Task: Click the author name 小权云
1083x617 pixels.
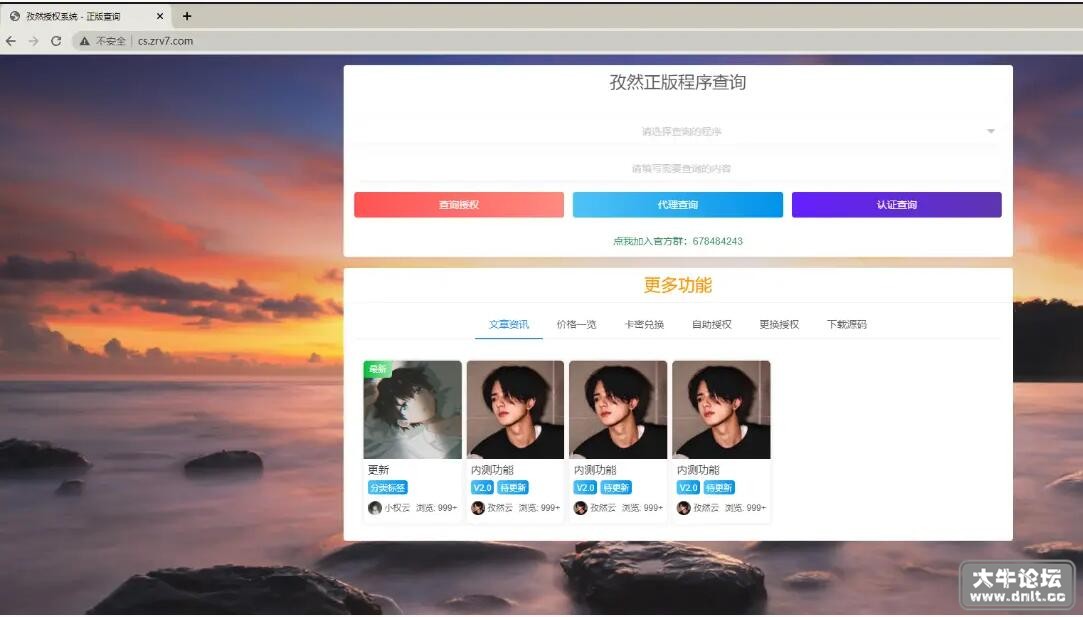Action: [397, 508]
